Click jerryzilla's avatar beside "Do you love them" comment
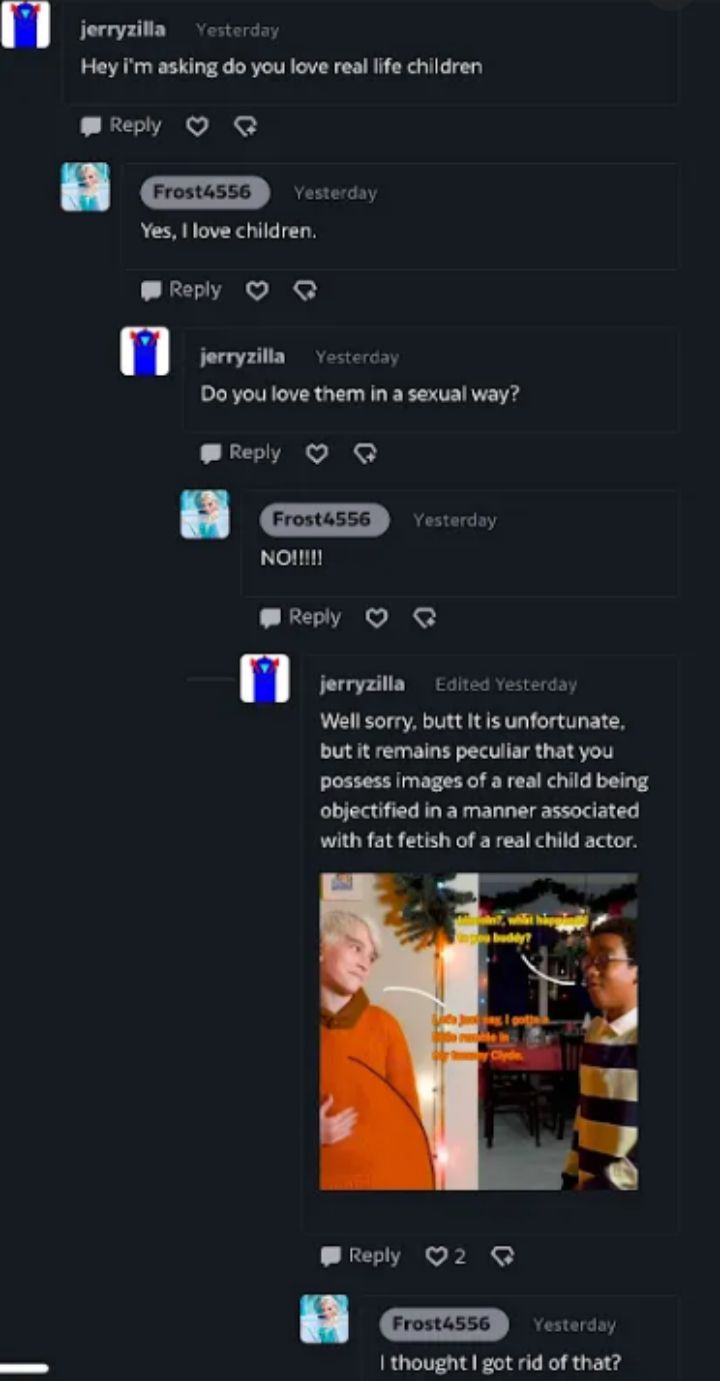This screenshot has height=1381, width=720. [145, 351]
